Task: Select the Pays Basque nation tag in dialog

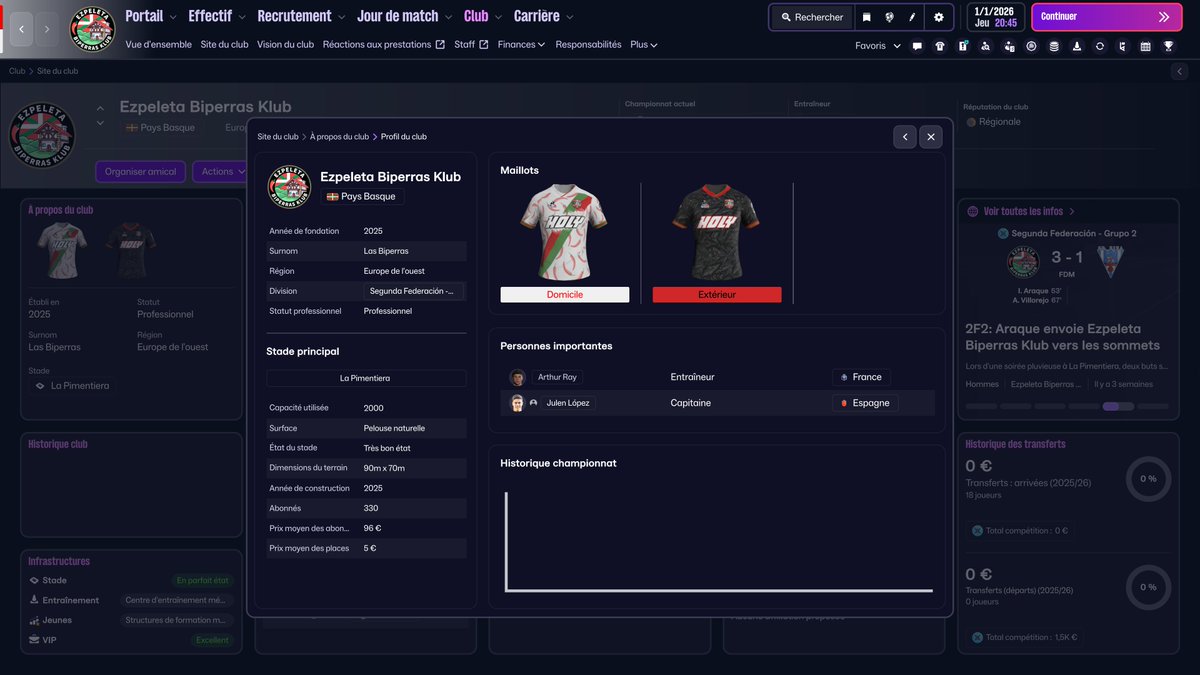Action: pyautogui.click(x=361, y=197)
